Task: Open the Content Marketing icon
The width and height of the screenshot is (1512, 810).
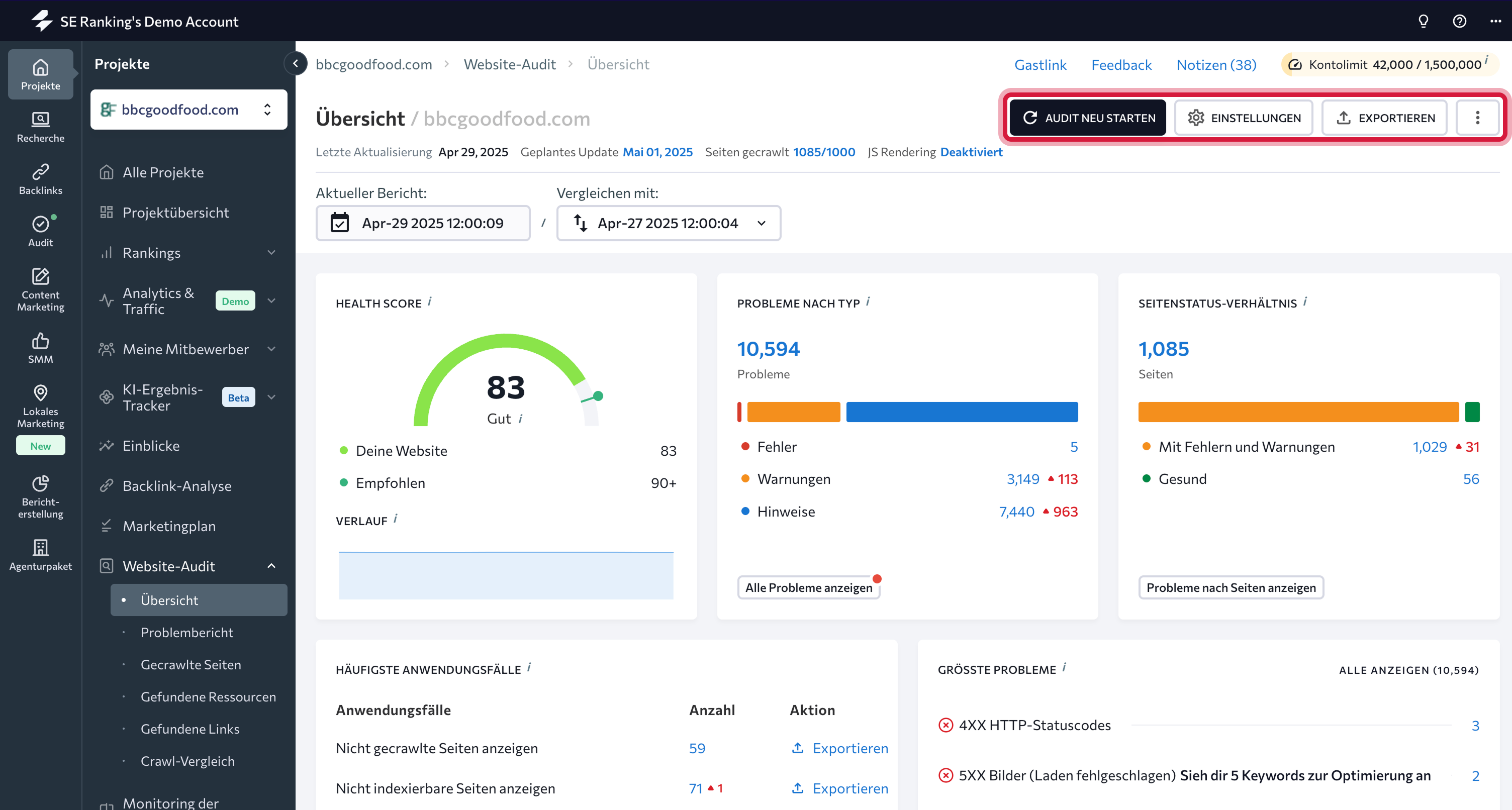Action: click(41, 290)
